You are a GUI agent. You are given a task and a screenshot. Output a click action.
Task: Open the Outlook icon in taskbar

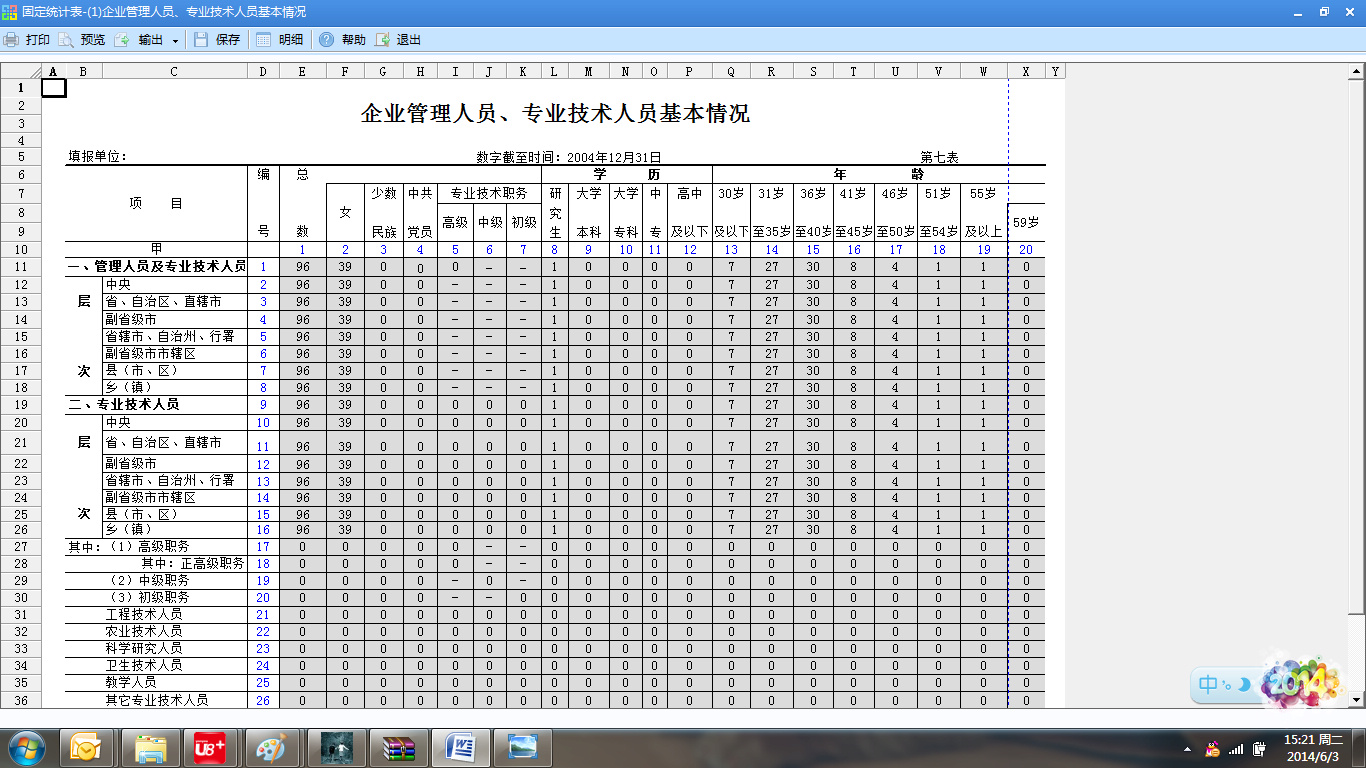point(86,747)
